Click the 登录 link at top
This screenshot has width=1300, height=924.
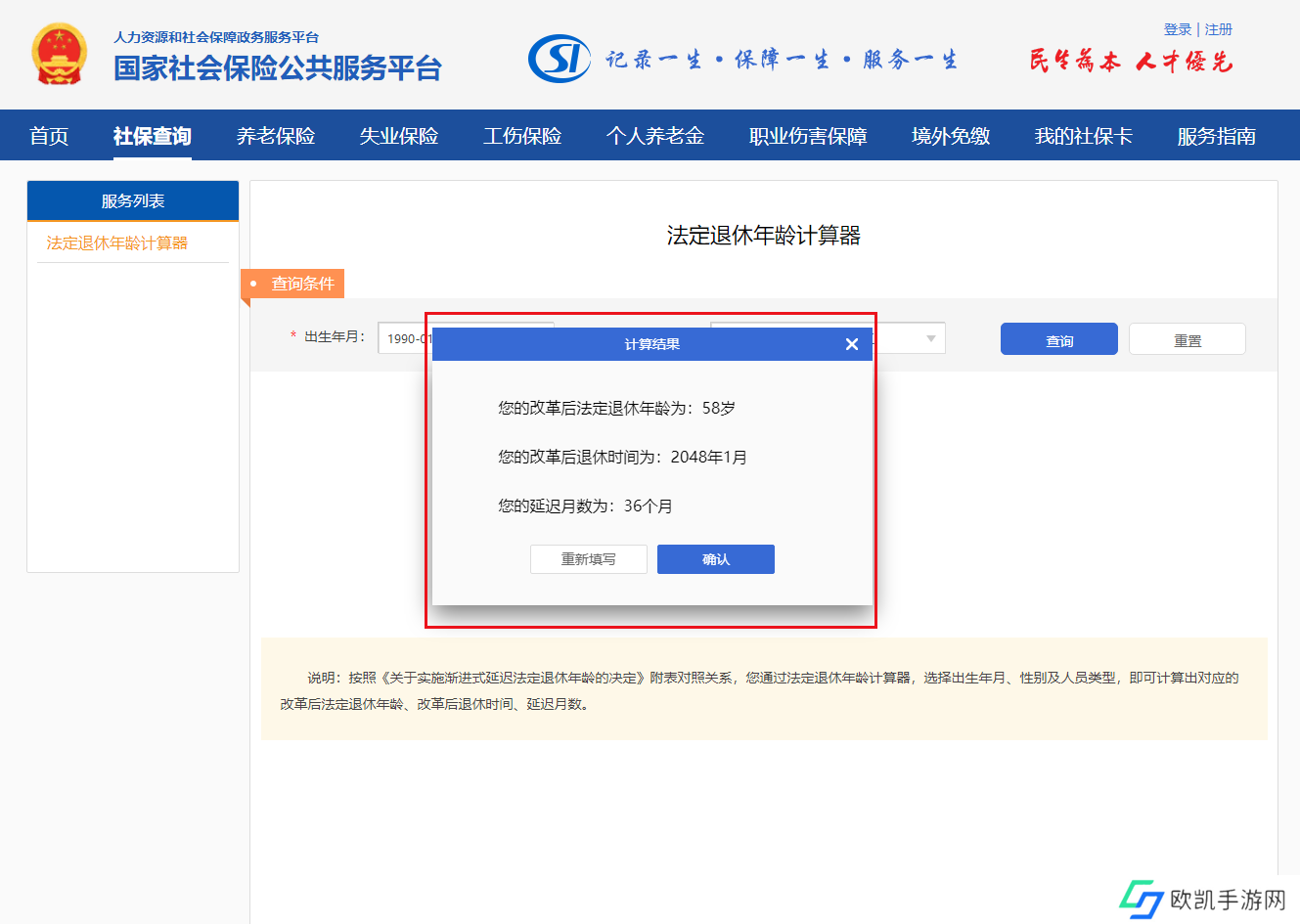click(1177, 29)
